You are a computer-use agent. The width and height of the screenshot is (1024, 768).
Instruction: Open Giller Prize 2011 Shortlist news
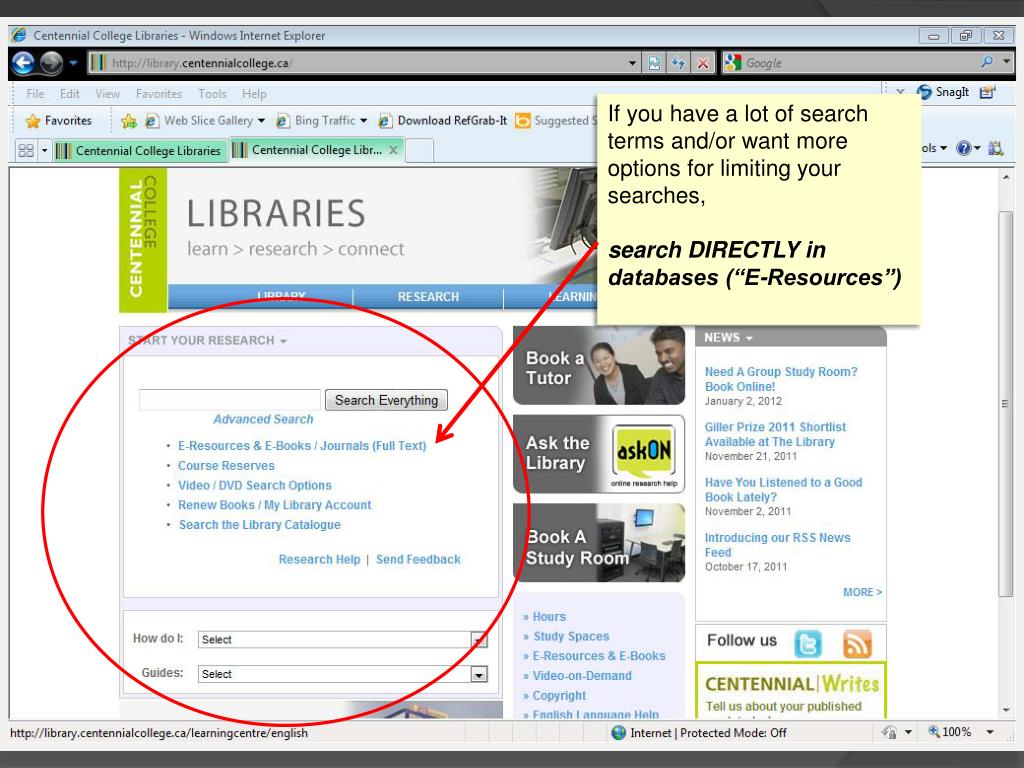coord(775,434)
